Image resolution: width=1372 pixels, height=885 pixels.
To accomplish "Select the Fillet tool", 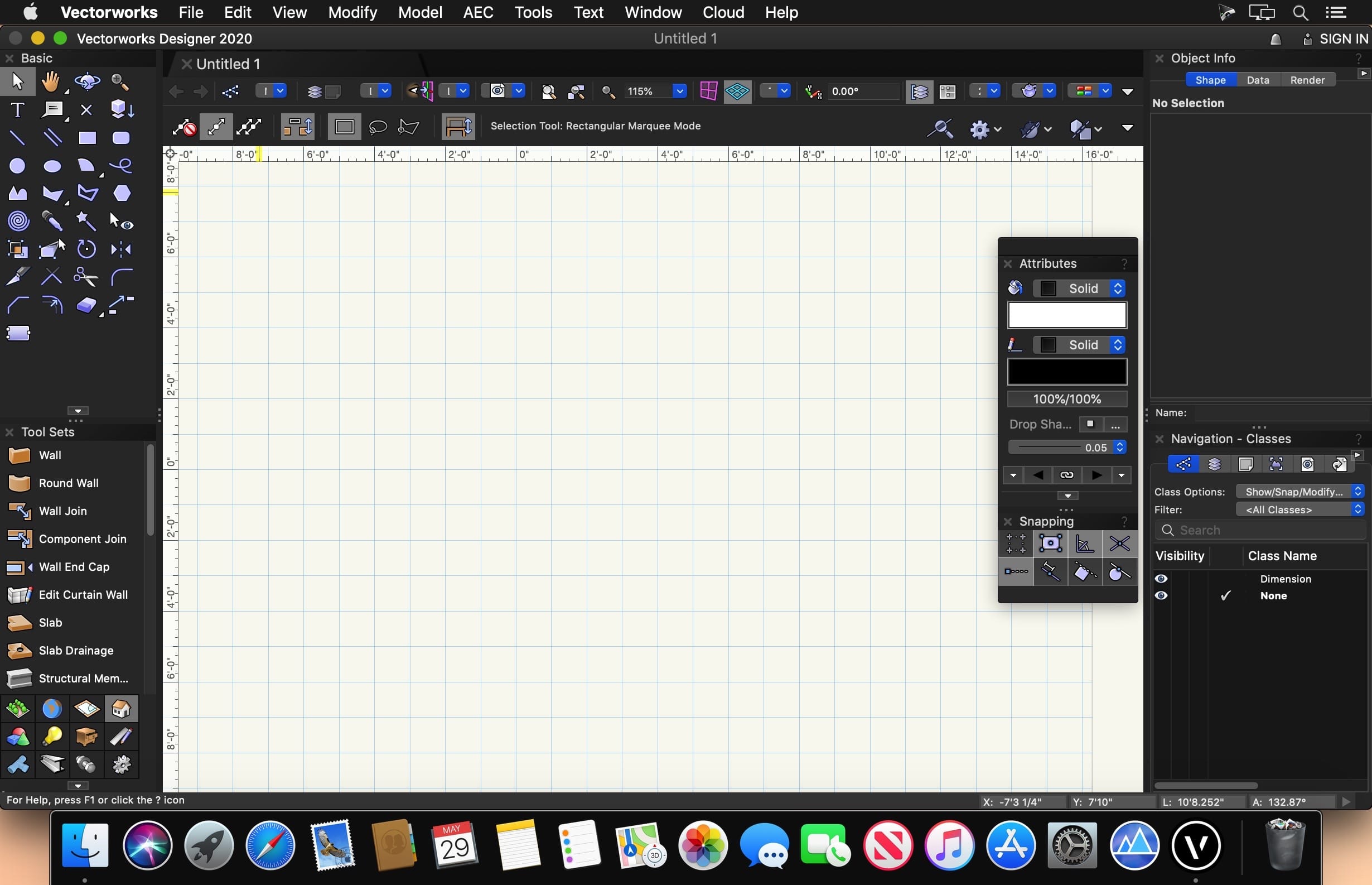I will [x=121, y=277].
